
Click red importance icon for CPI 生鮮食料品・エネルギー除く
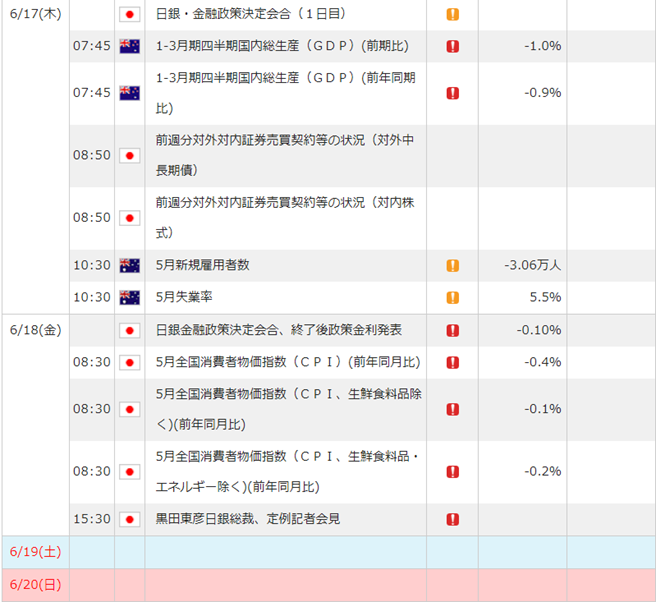(x=453, y=472)
